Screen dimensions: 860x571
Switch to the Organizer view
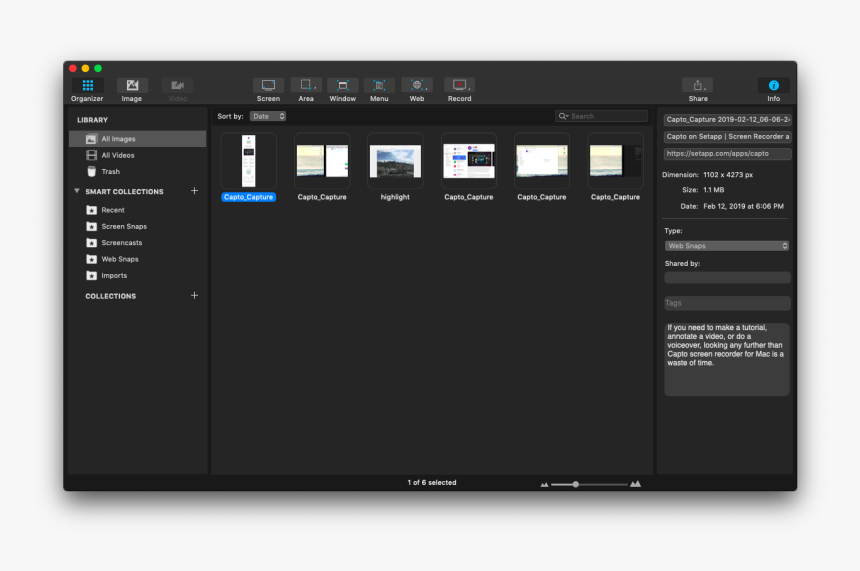(x=87, y=86)
